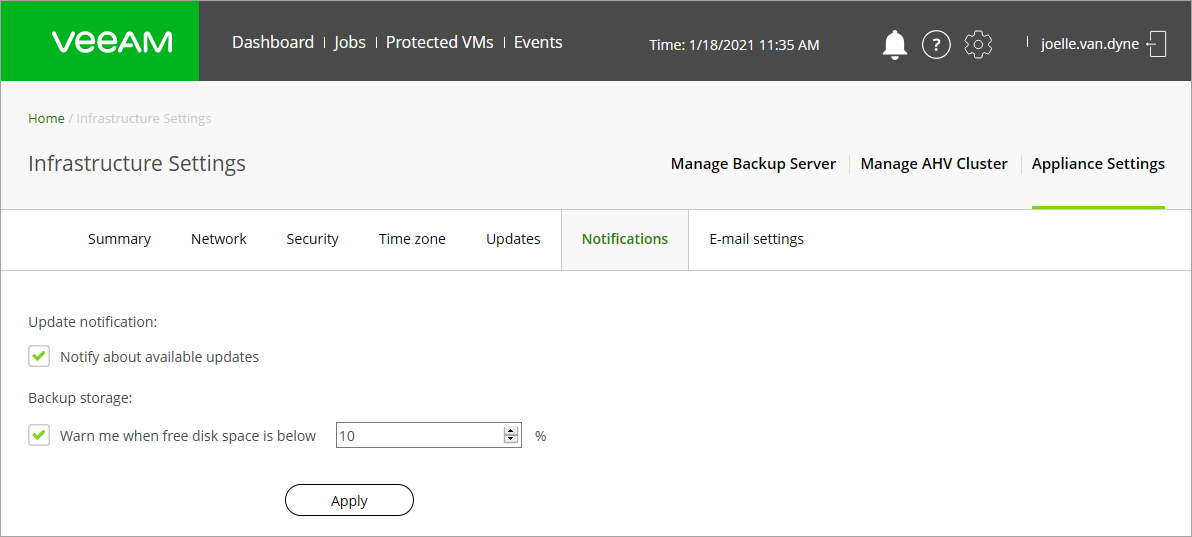The image size is (1192, 537).
Task: Open the notifications bell
Action: coord(894,44)
